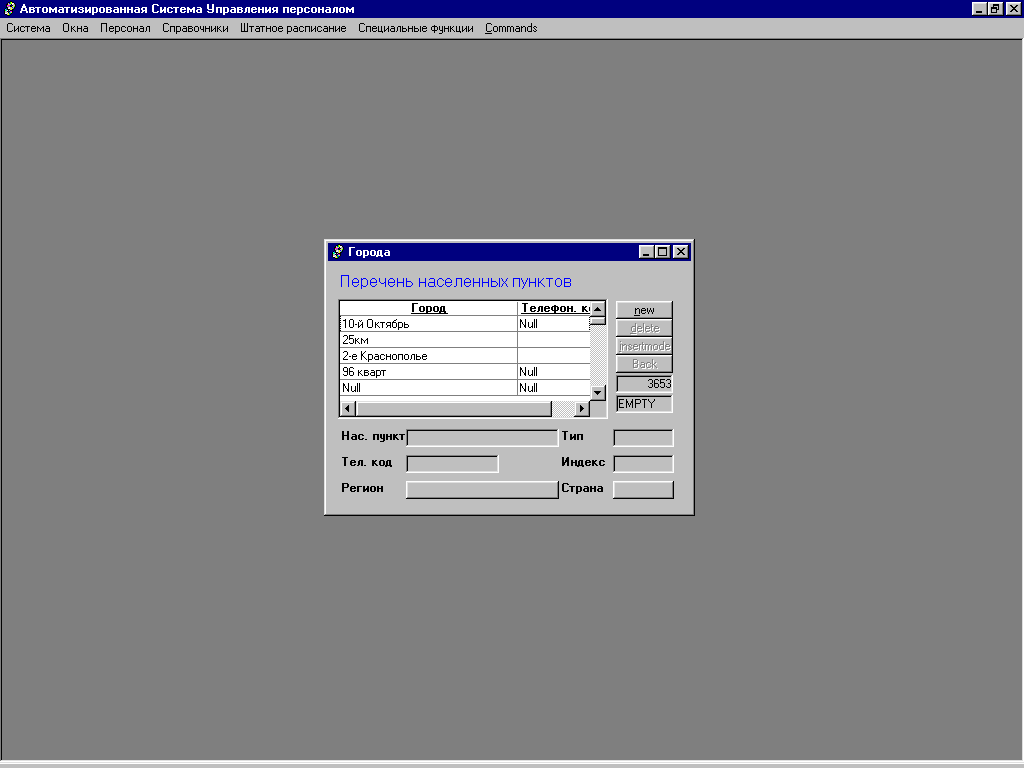Select the 10-й Октябрь row
This screenshot has width=1024, height=768.
(x=428, y=324)
